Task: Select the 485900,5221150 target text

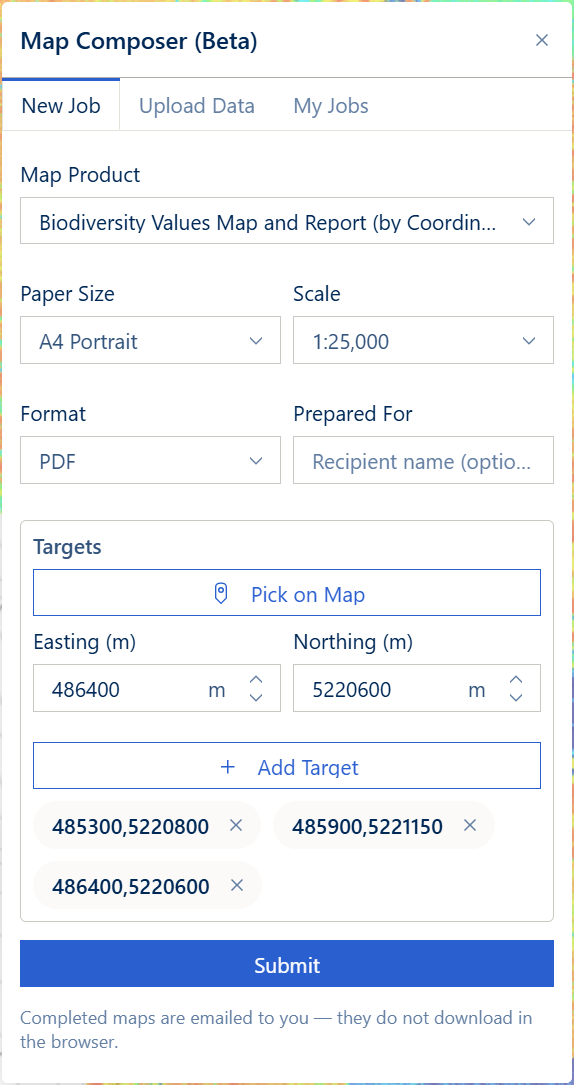Action: [367, 826]
